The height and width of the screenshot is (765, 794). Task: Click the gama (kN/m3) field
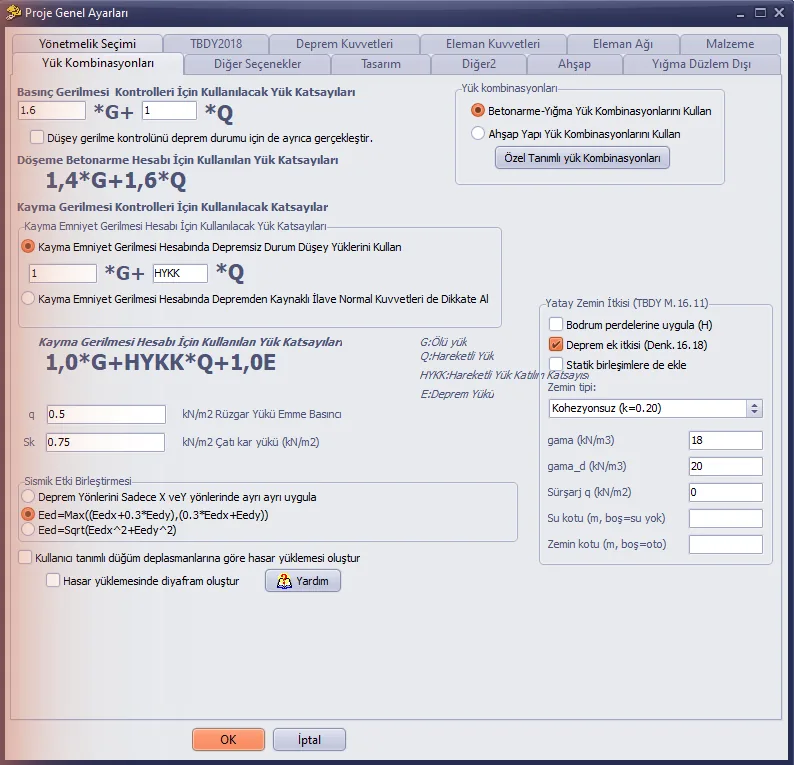pos(725,440)
